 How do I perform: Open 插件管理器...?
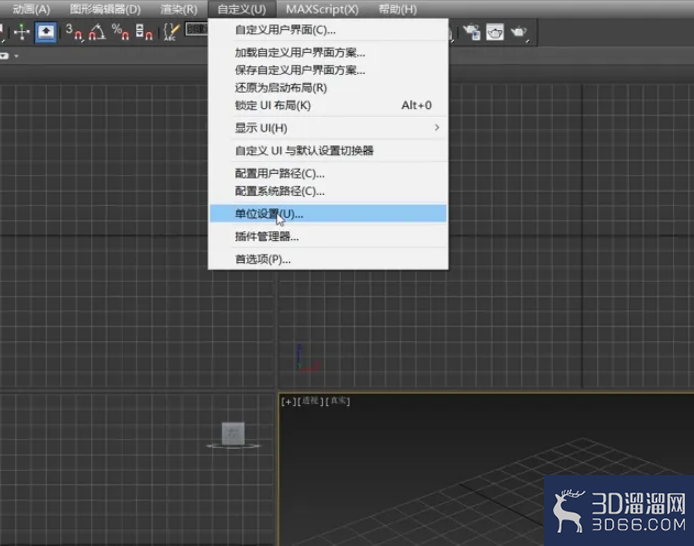click(328, 236)
